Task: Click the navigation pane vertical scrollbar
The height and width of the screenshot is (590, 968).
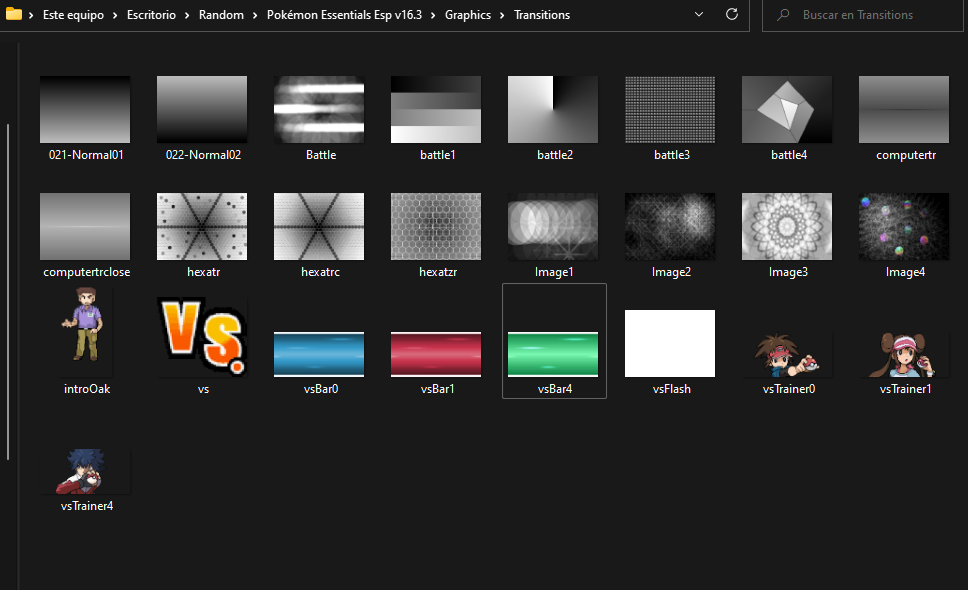Action: coord(8,290)
